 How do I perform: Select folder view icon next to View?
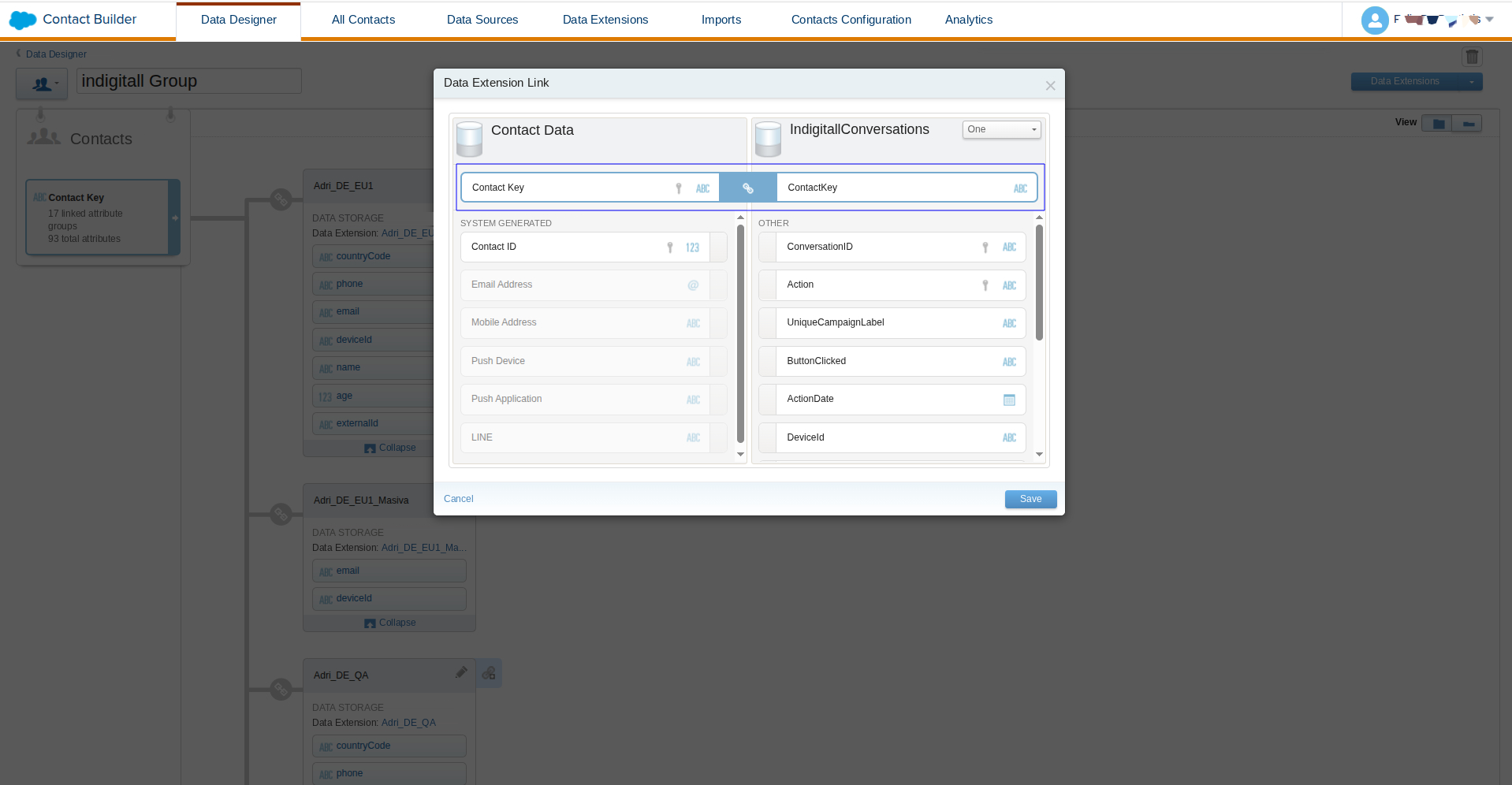click(x=1438, y=124)
